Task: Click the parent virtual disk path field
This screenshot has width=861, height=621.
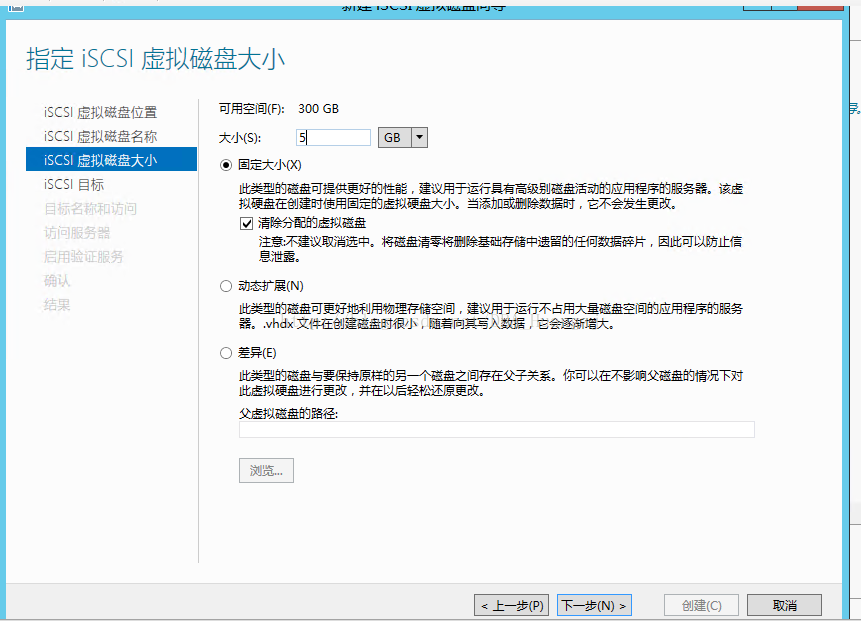Action: [x=496, y=429]
